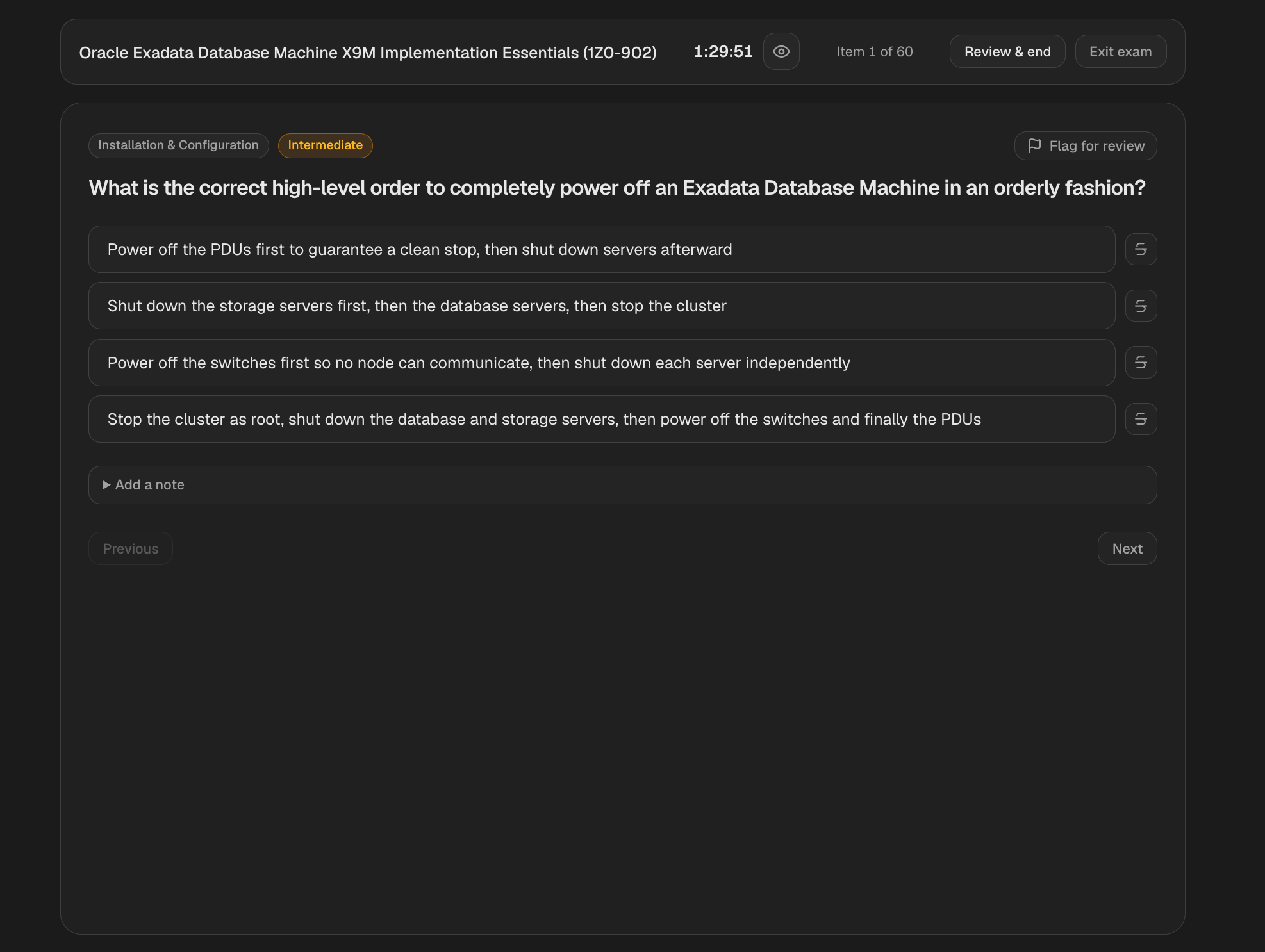Click the flag icon for review

coord(1034,145)
